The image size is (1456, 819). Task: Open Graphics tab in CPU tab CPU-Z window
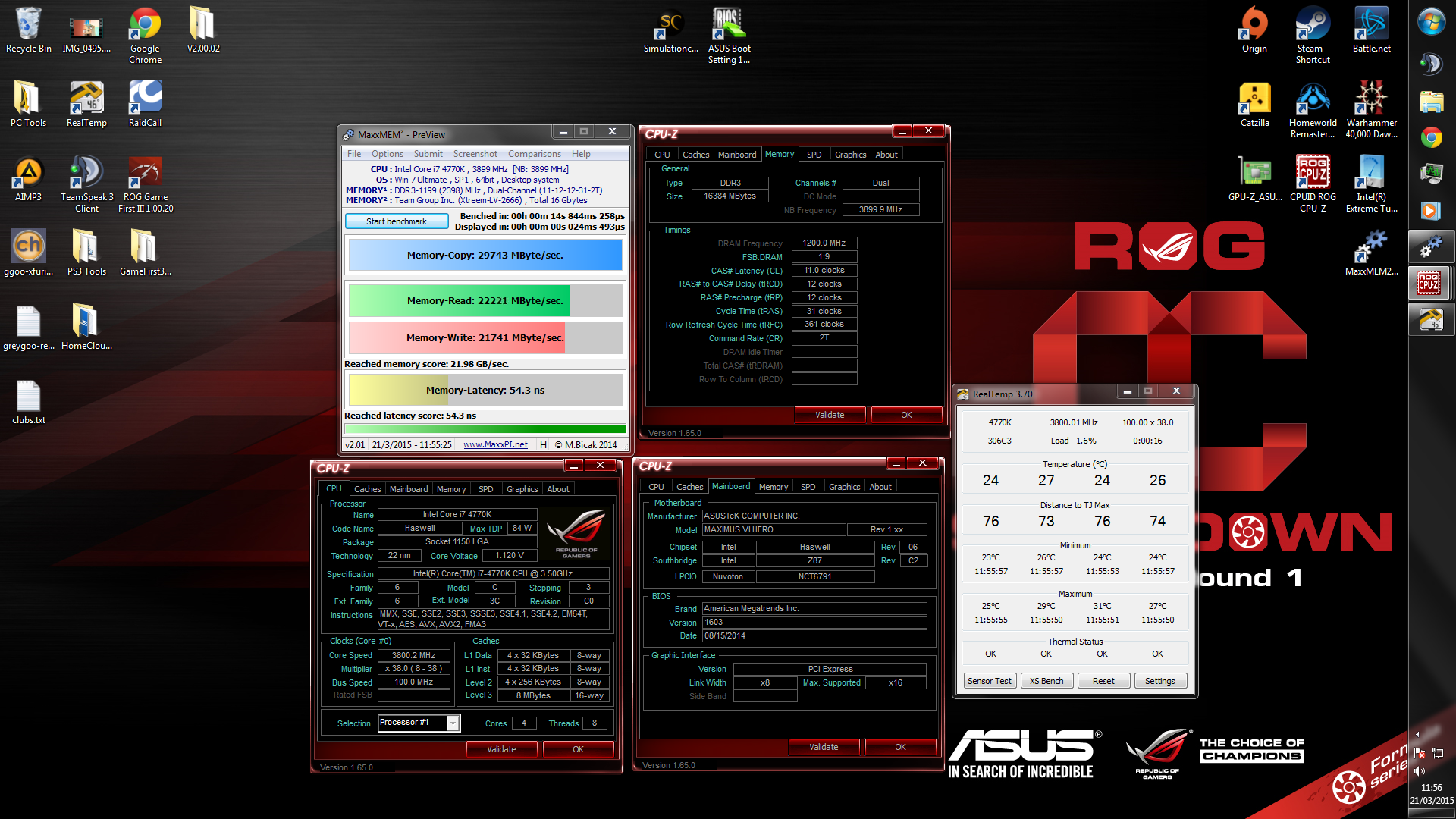click(x=522, y=489)
